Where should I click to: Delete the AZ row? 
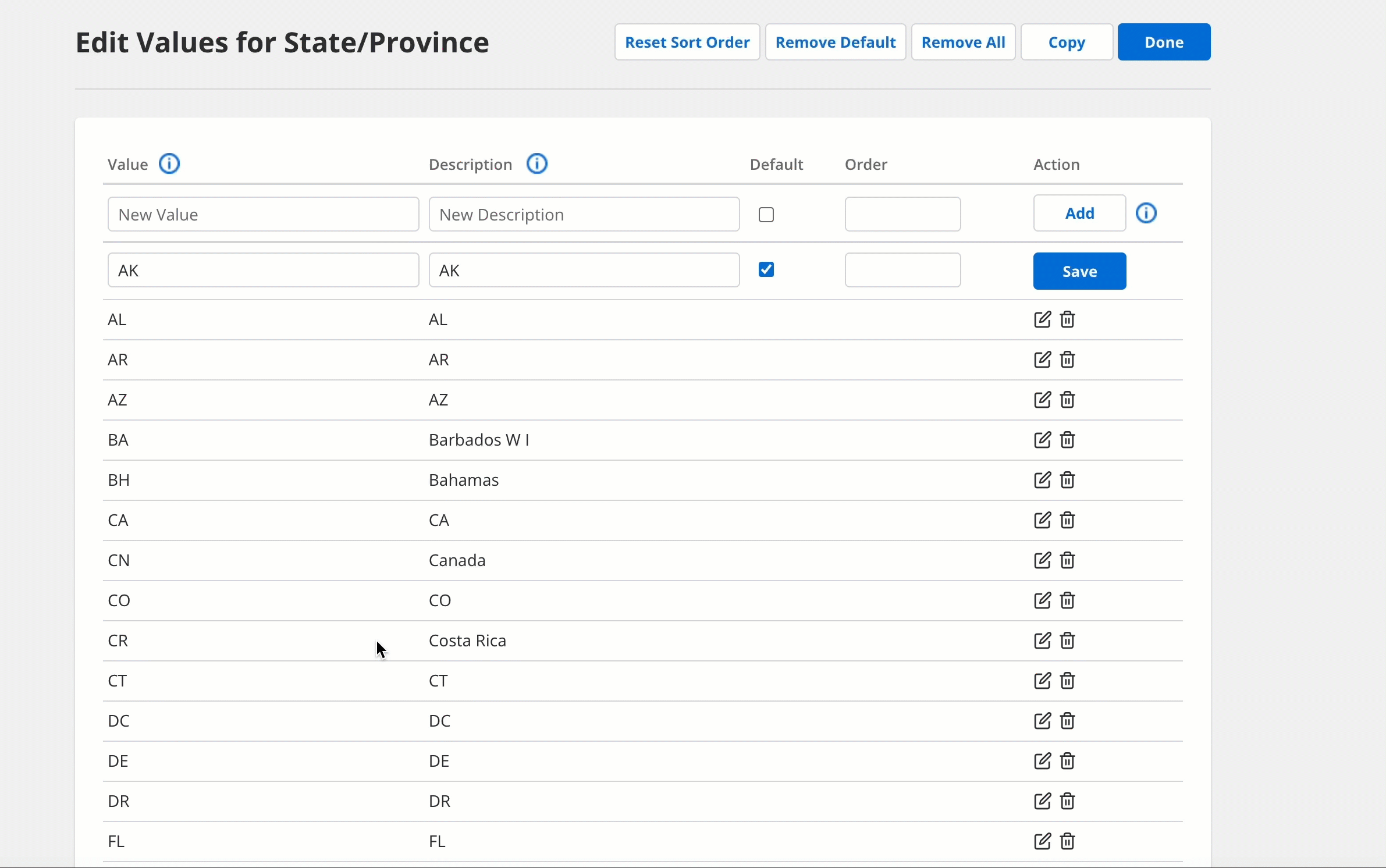[1067, 400]
